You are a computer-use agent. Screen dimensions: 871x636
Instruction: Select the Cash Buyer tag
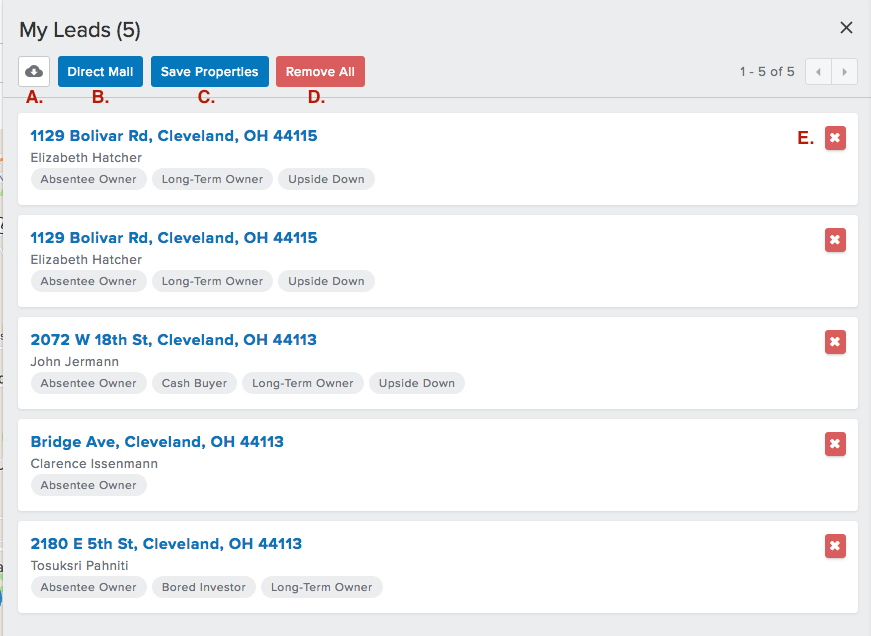click(194, 383)
